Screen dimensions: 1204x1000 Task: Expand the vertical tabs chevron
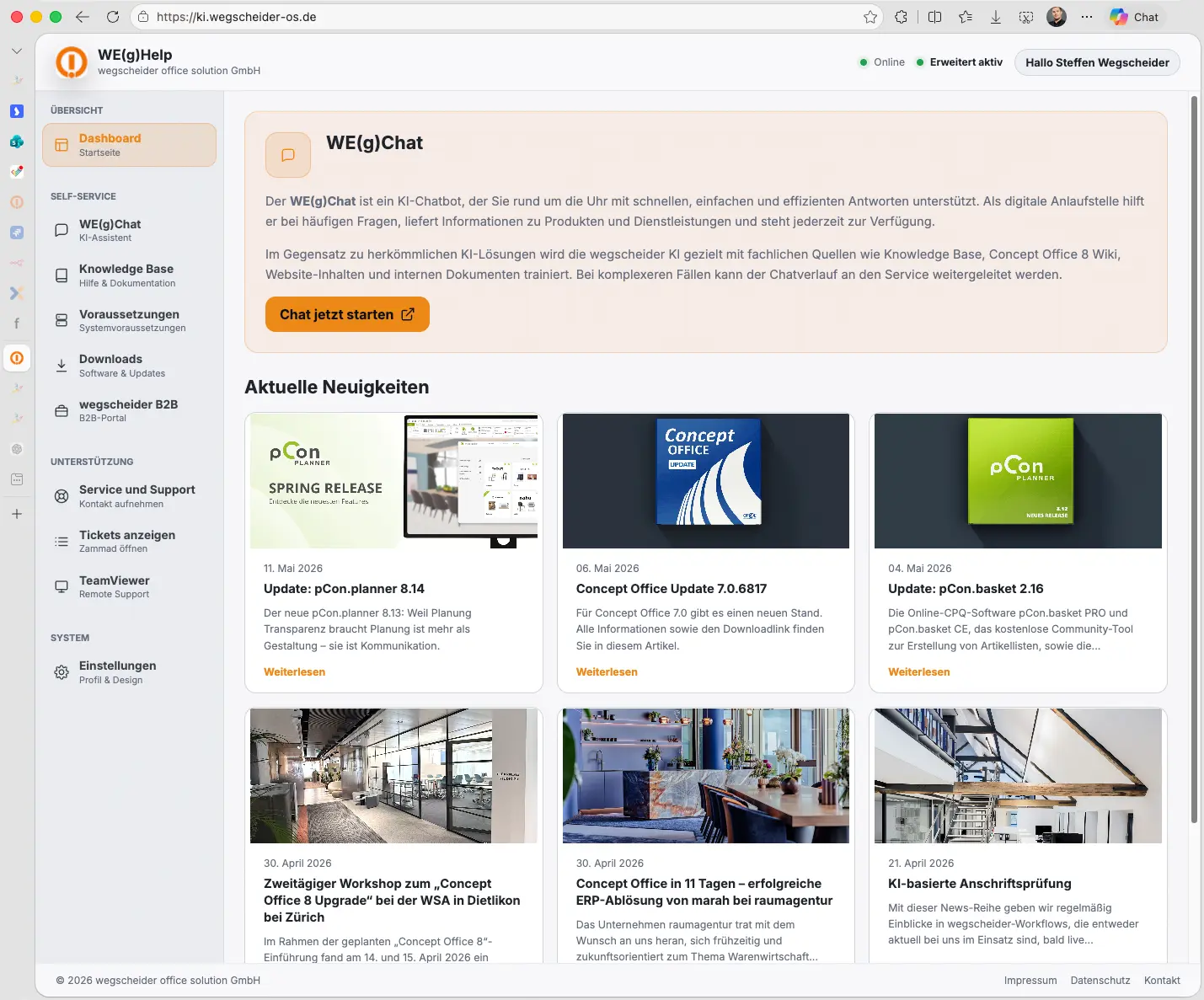pyautogui.click(x=17, y=51)
